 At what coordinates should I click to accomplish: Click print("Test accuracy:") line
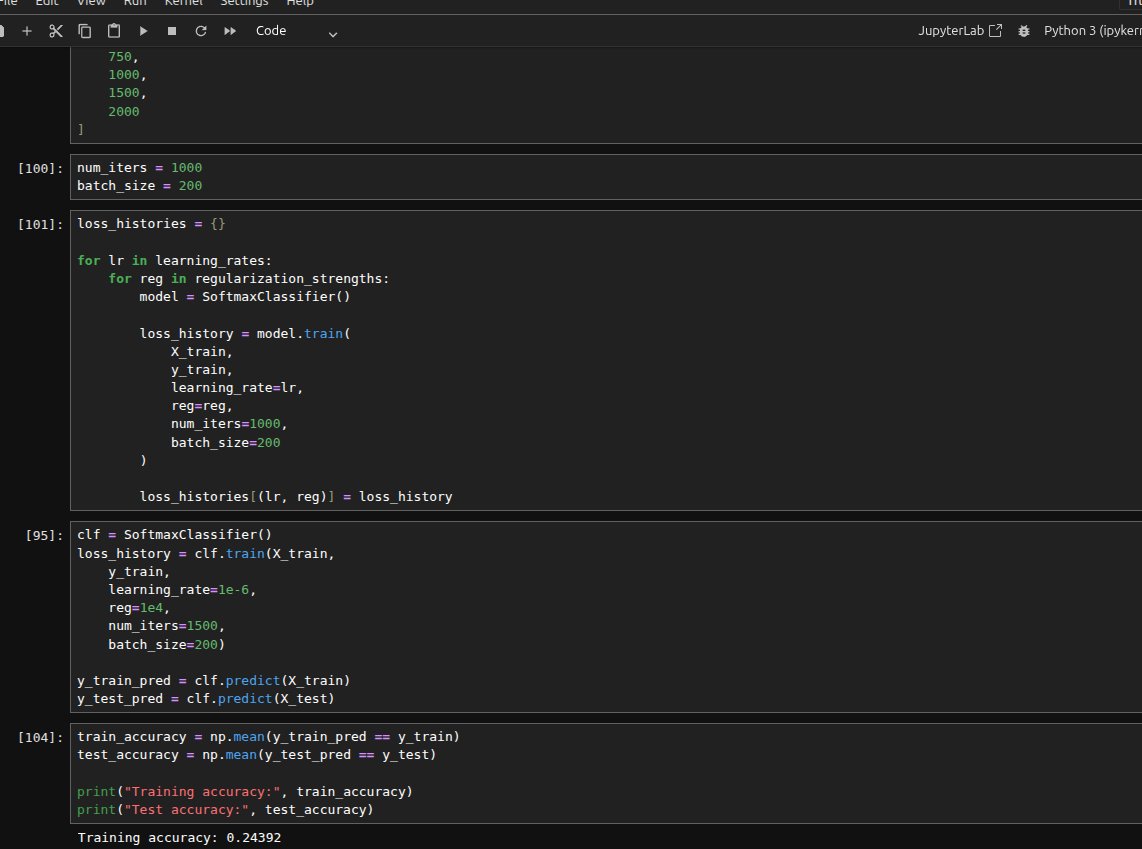225,810
